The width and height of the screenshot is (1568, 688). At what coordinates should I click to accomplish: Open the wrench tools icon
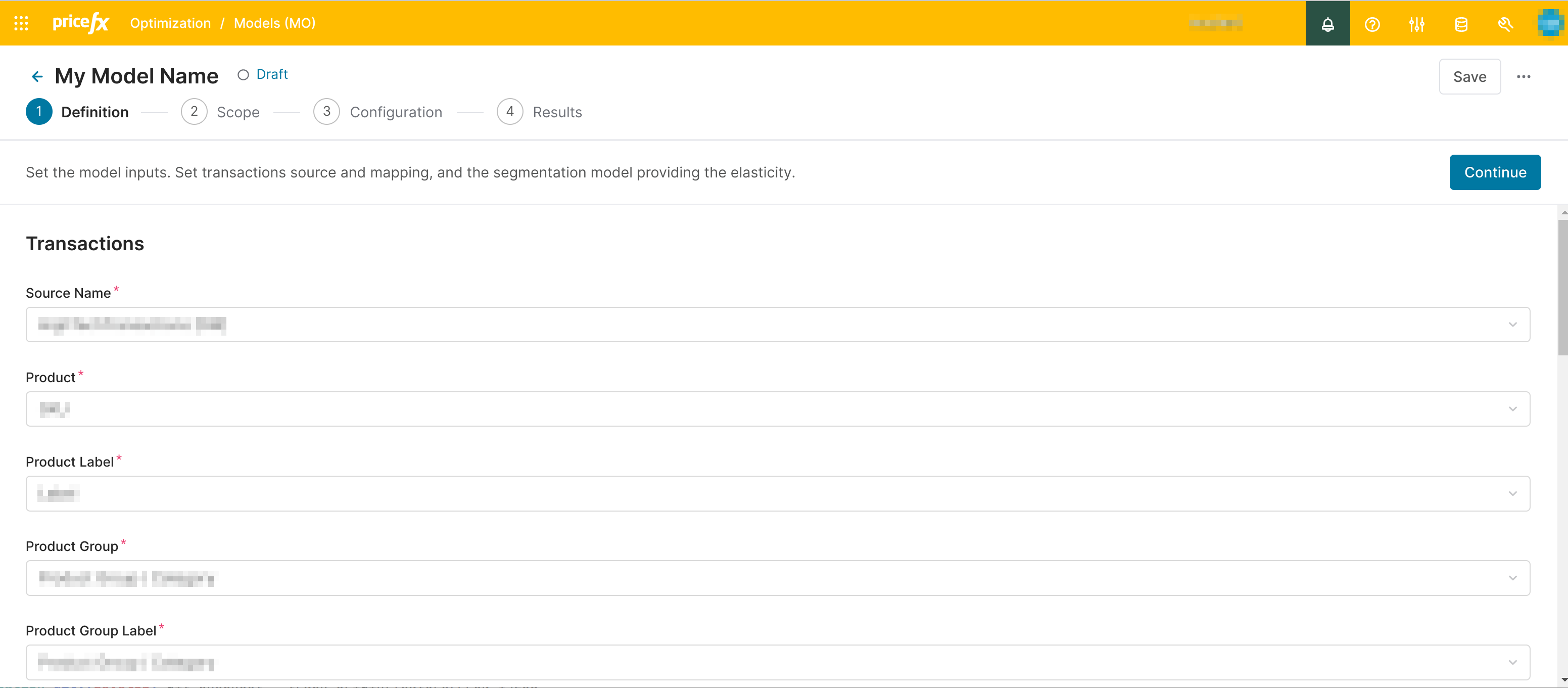(x=1505, y=24)
